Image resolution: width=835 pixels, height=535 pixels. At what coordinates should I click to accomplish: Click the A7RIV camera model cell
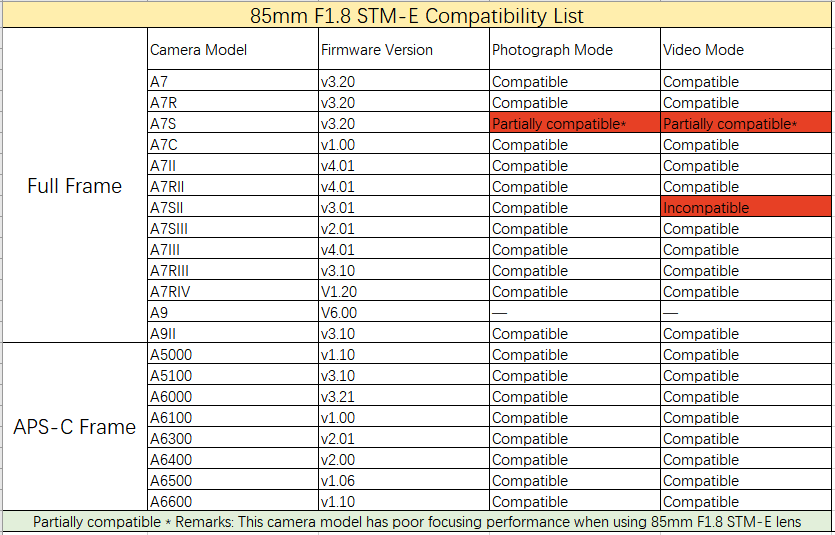pos(232,292)
